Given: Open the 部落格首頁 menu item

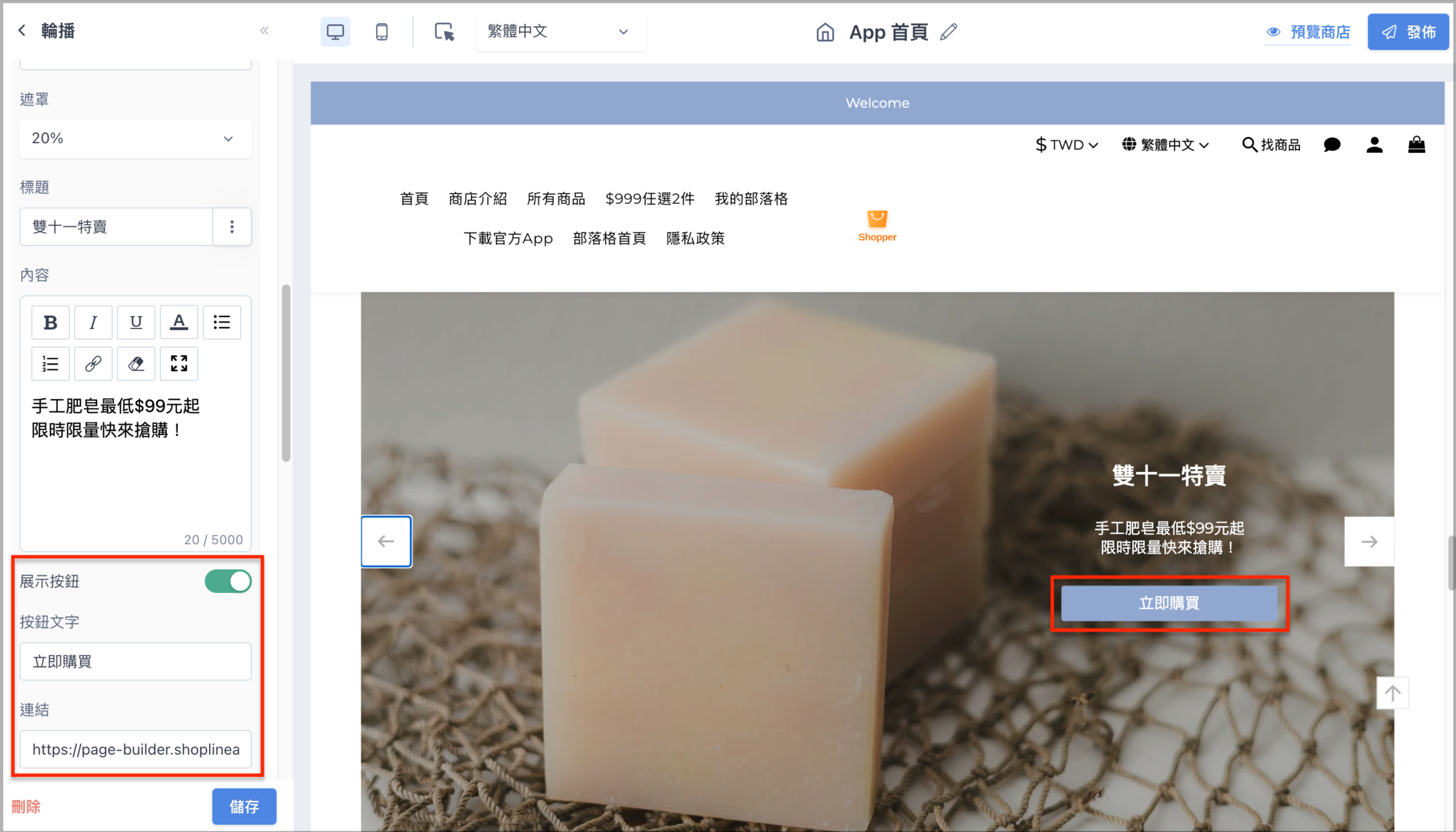Looking at the screenshot, I should tap(609, 238).
